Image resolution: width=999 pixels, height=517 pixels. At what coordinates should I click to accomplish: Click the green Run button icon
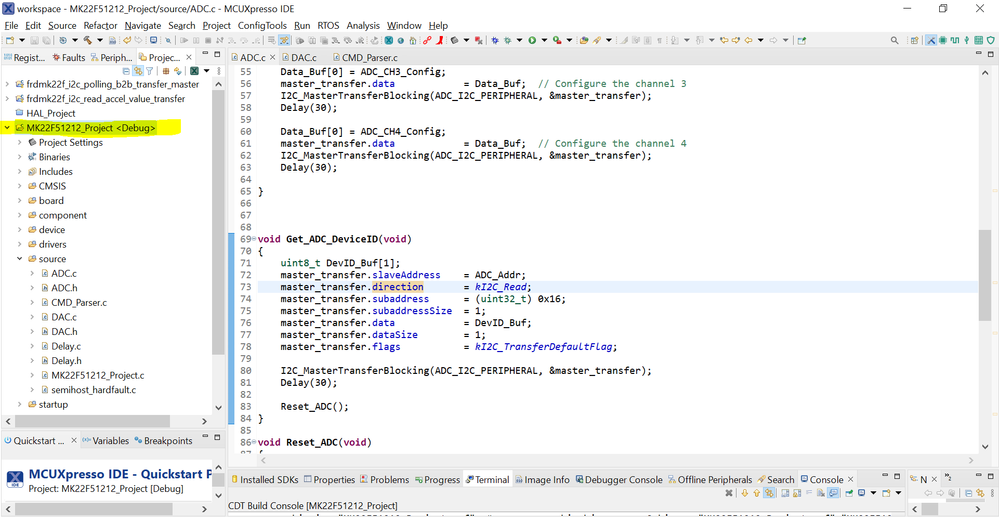point(532,40)
